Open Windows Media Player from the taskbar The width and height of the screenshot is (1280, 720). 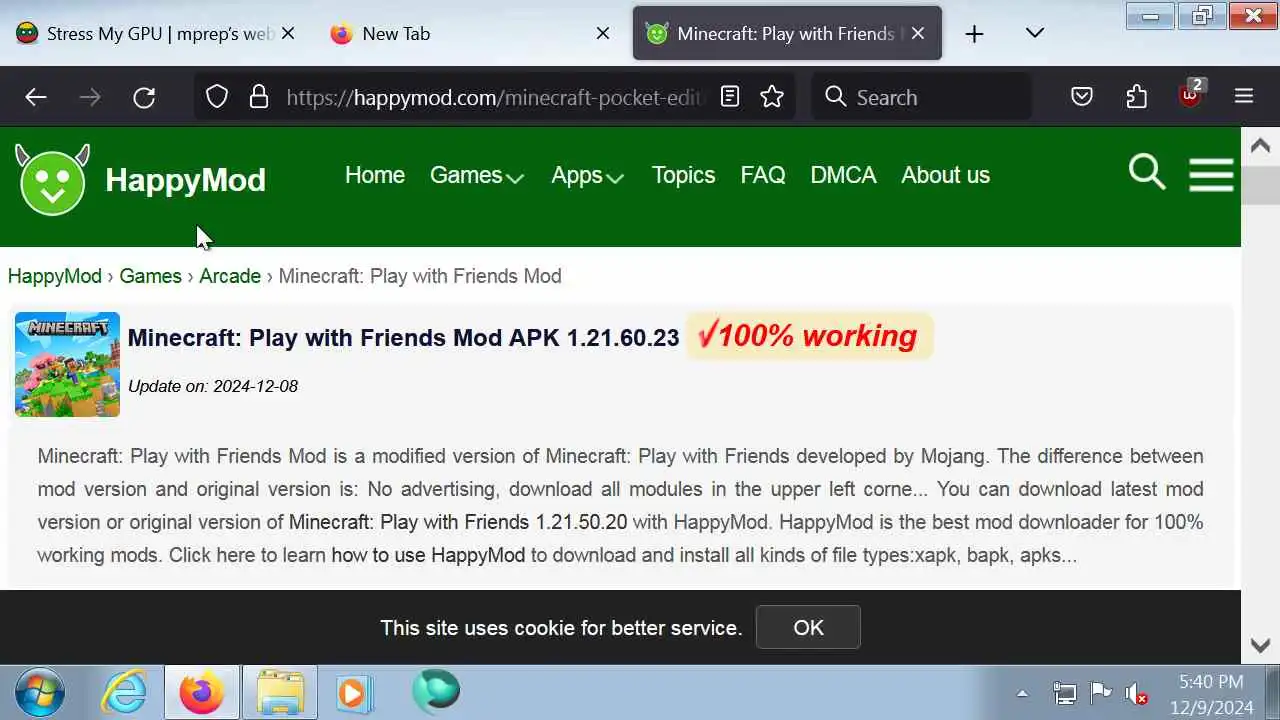click(x=354, y=692)
